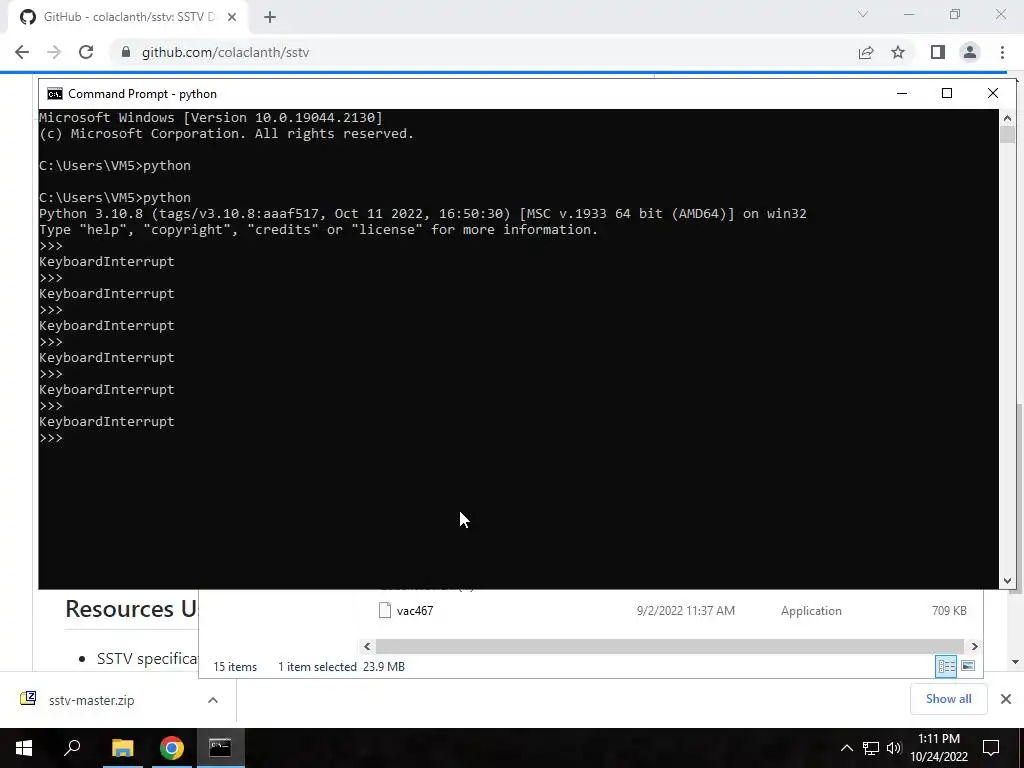Open File Explorer from taskbar

click(122, 748)
